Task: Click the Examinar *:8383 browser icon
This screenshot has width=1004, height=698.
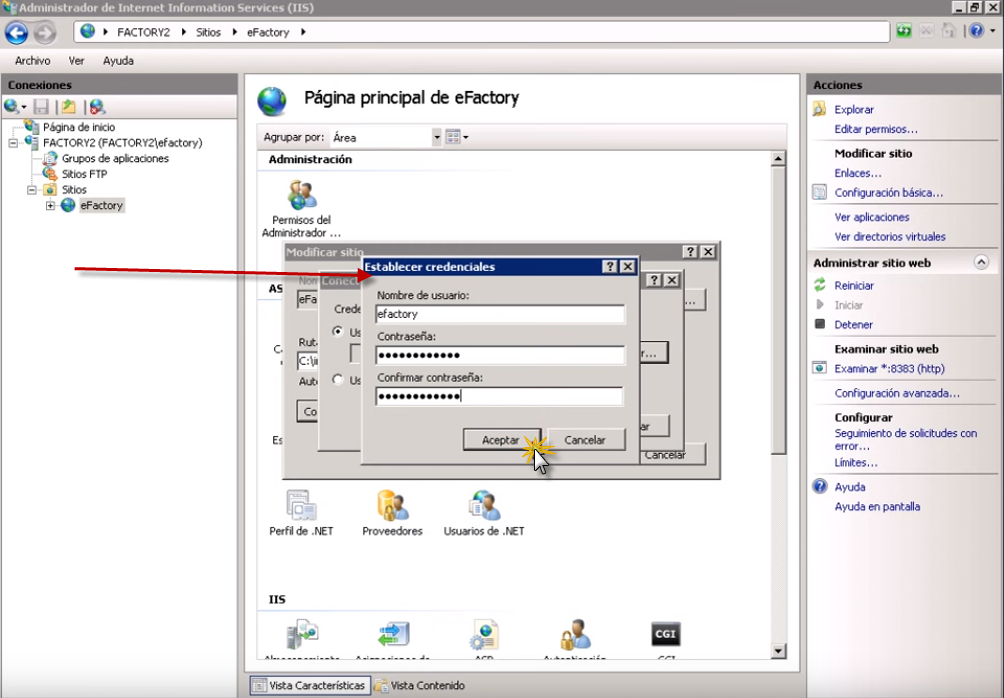Action: tap(820, 368)
